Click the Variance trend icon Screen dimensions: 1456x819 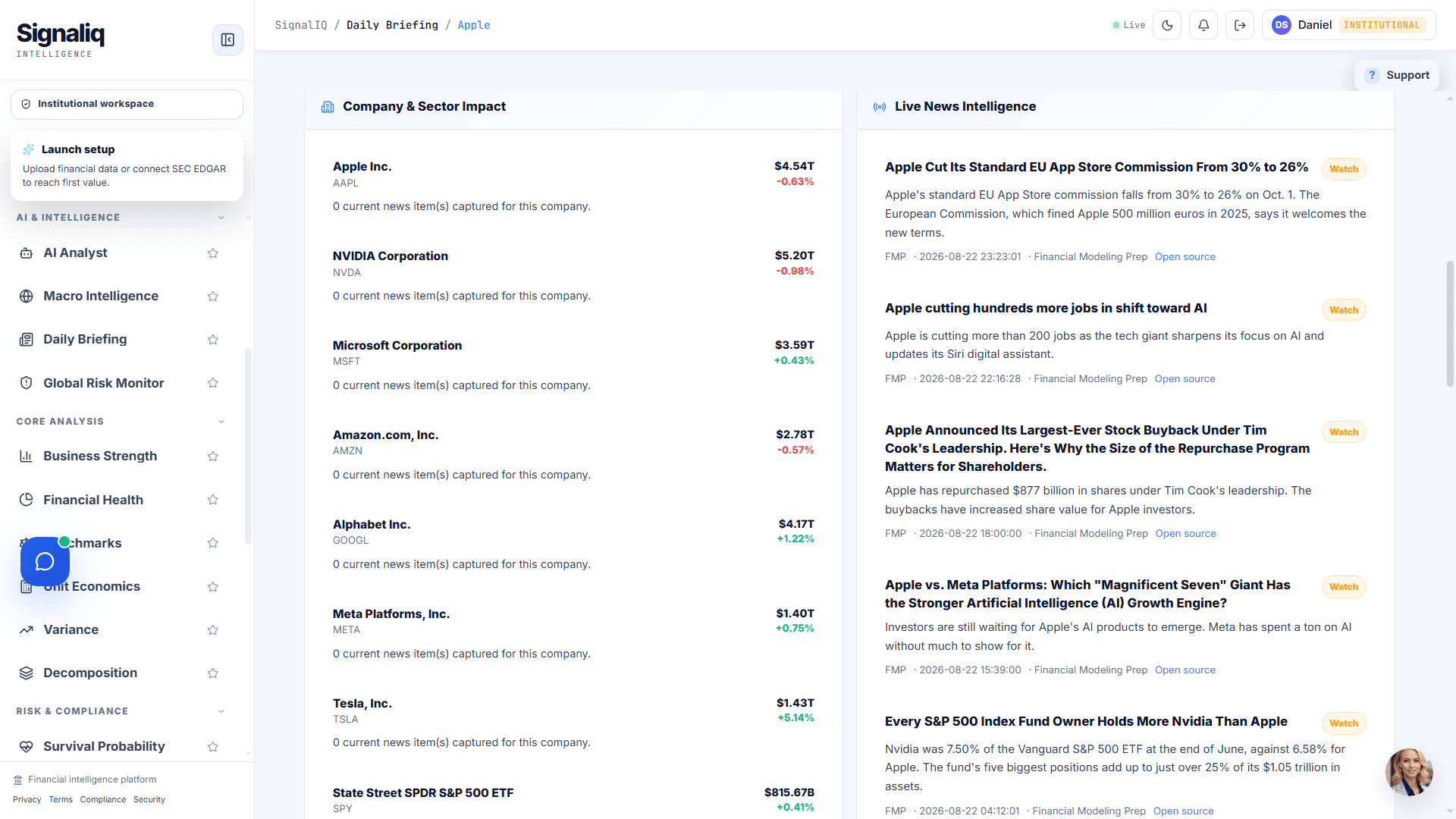tap(27, 630)
